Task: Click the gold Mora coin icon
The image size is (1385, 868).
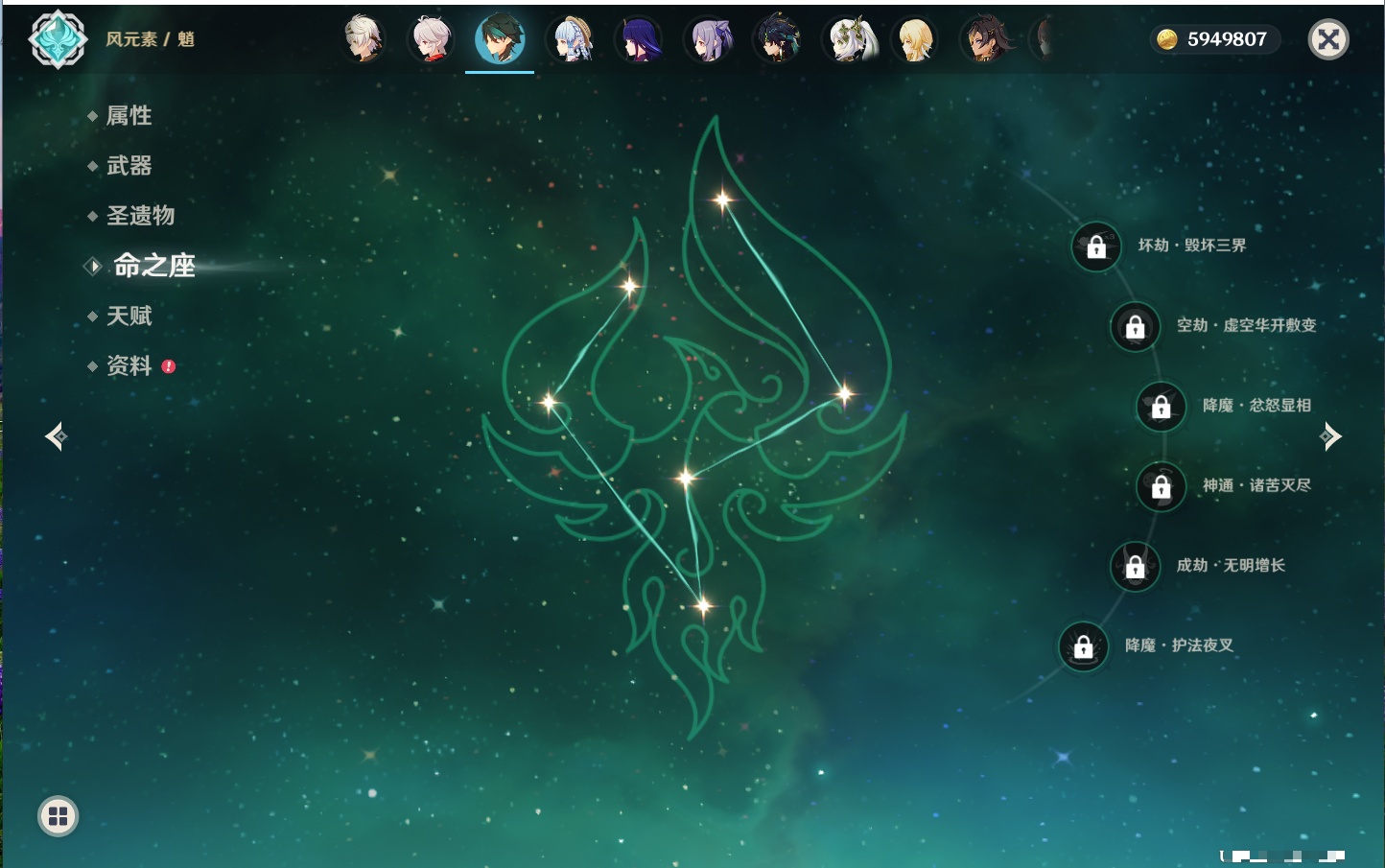Action: pos(1167,39)
